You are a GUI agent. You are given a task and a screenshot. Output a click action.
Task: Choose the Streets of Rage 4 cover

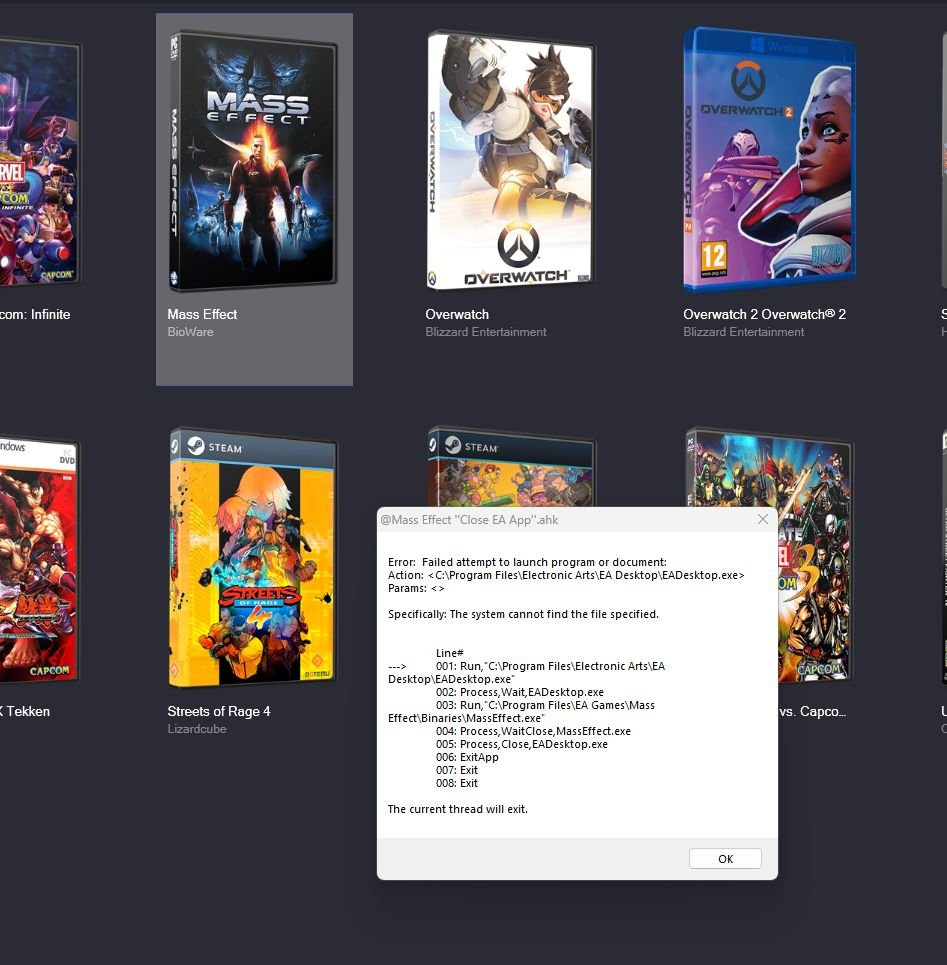pyautogui.click(x=253, y=558)
